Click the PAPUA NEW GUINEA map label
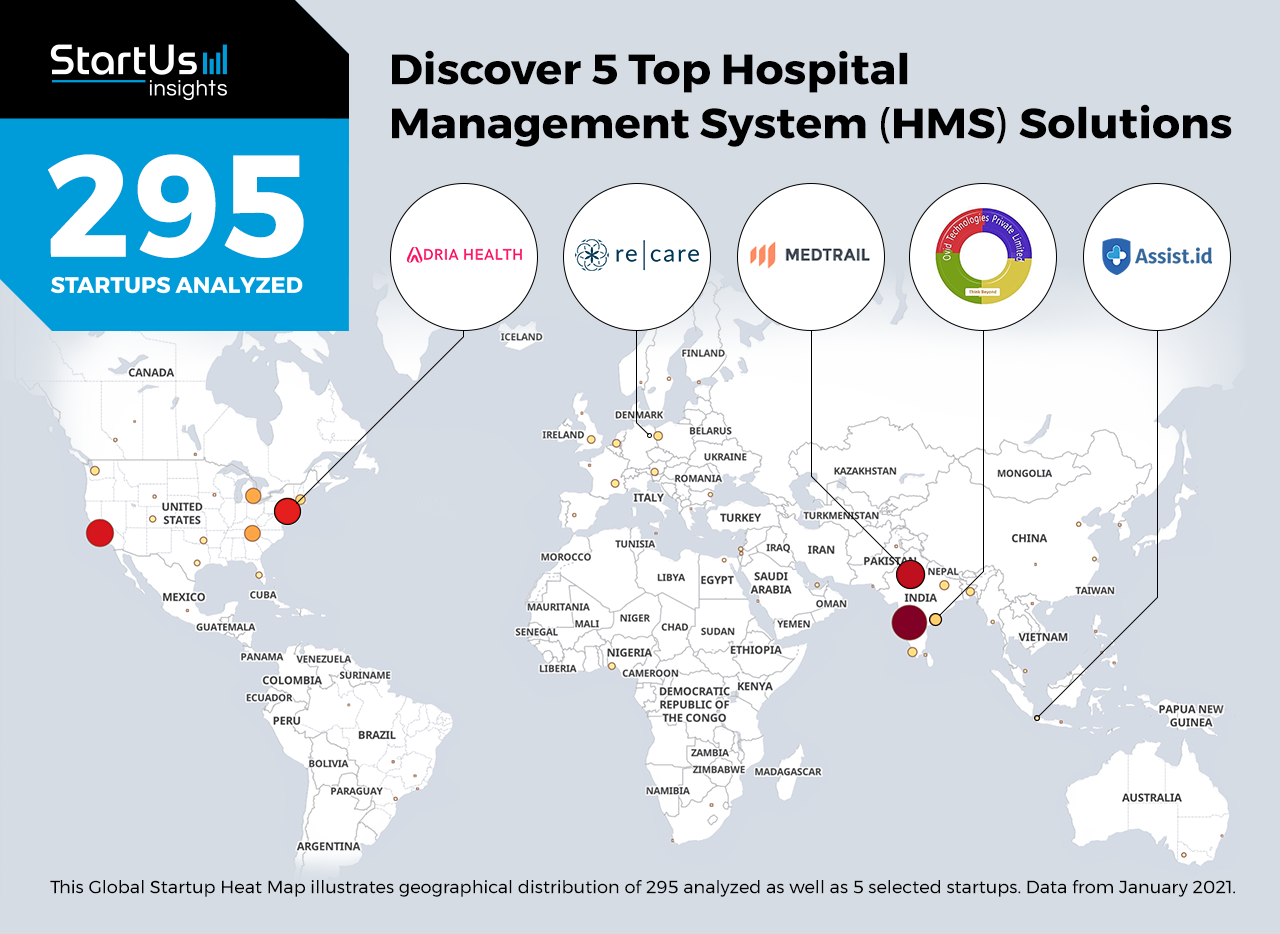Image resolution: width=1280 pixels, height=934 pixels. [1191, 715]
